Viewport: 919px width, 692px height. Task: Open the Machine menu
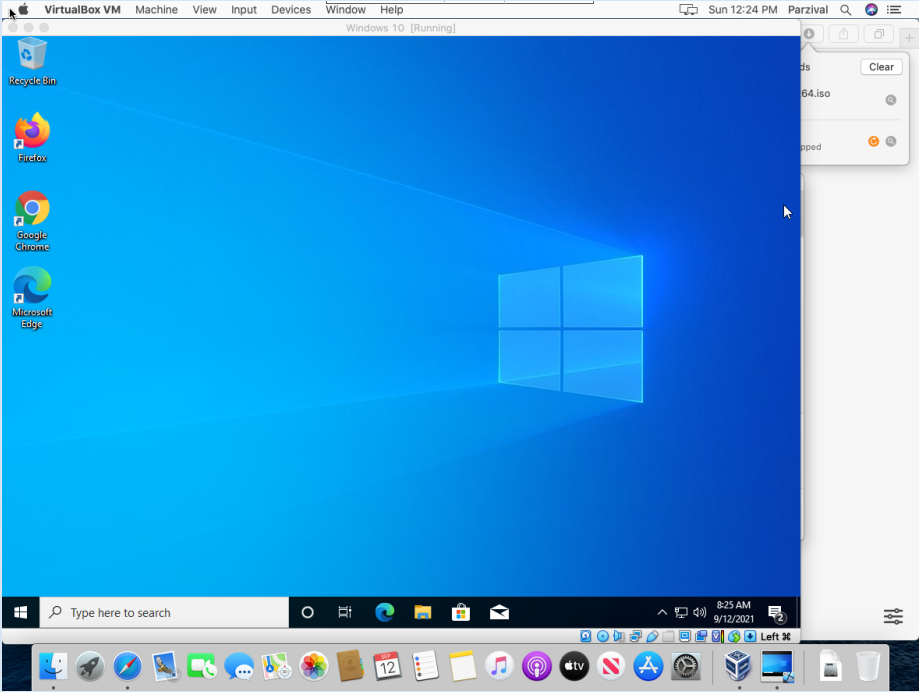[156, 9]
